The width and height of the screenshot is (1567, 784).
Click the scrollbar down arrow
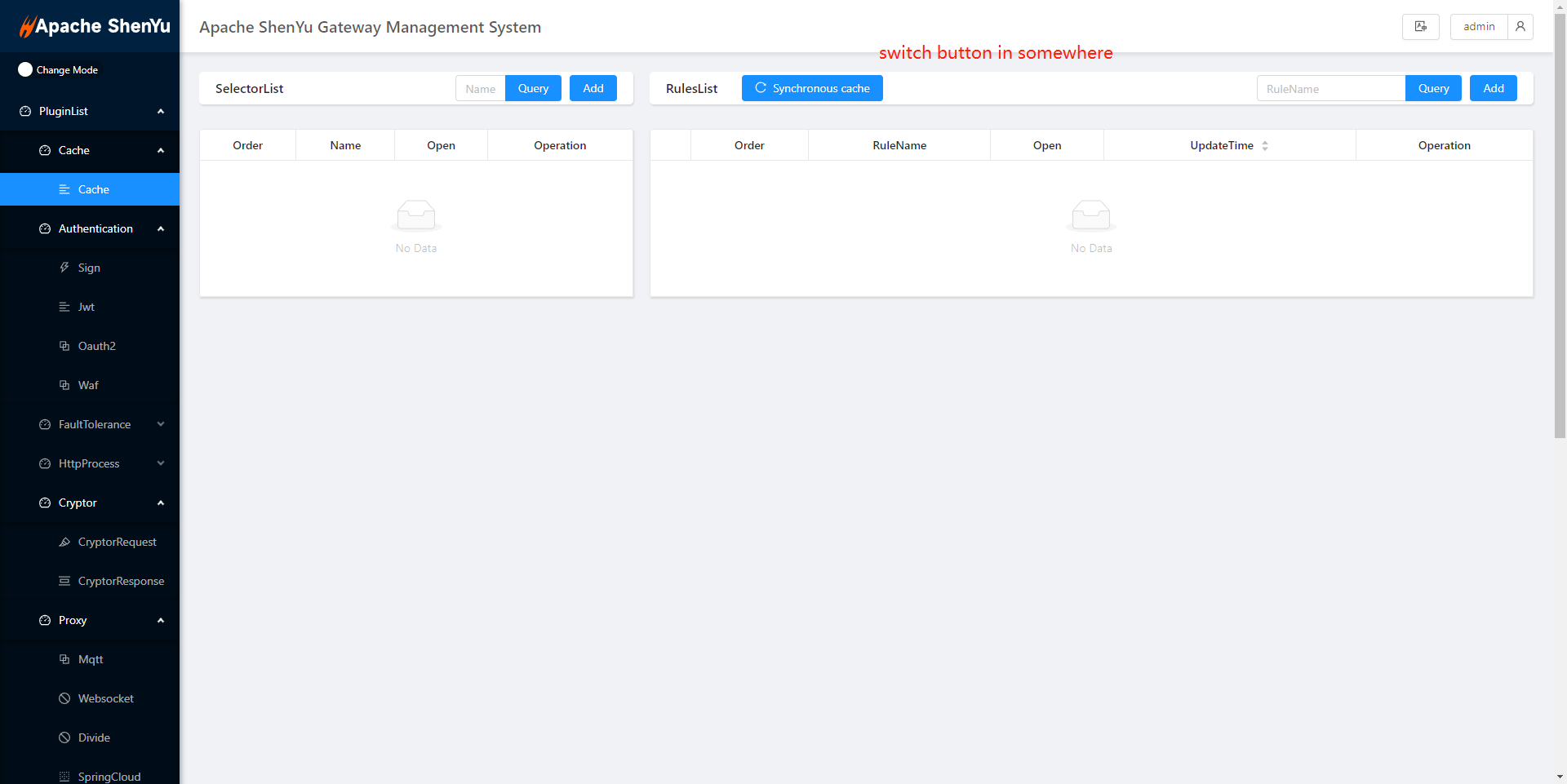pyautogui.click(x=1560, y=777)
